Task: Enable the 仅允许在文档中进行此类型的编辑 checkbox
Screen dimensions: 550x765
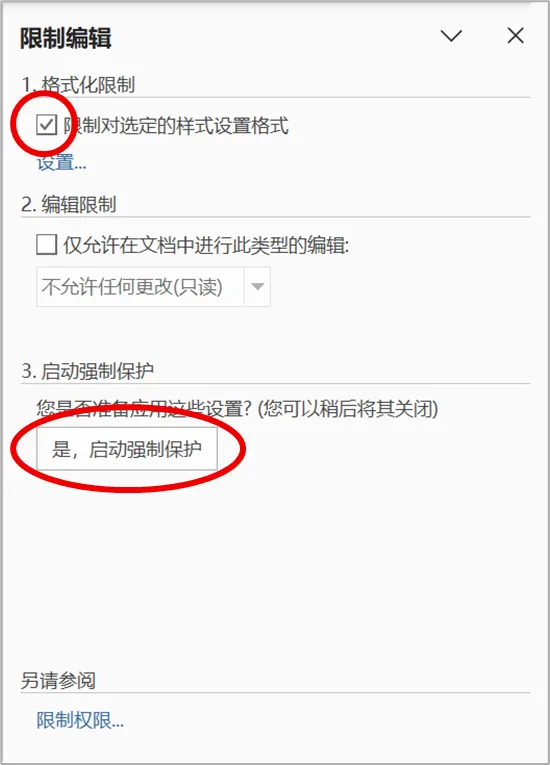Action: click(46, 244)
